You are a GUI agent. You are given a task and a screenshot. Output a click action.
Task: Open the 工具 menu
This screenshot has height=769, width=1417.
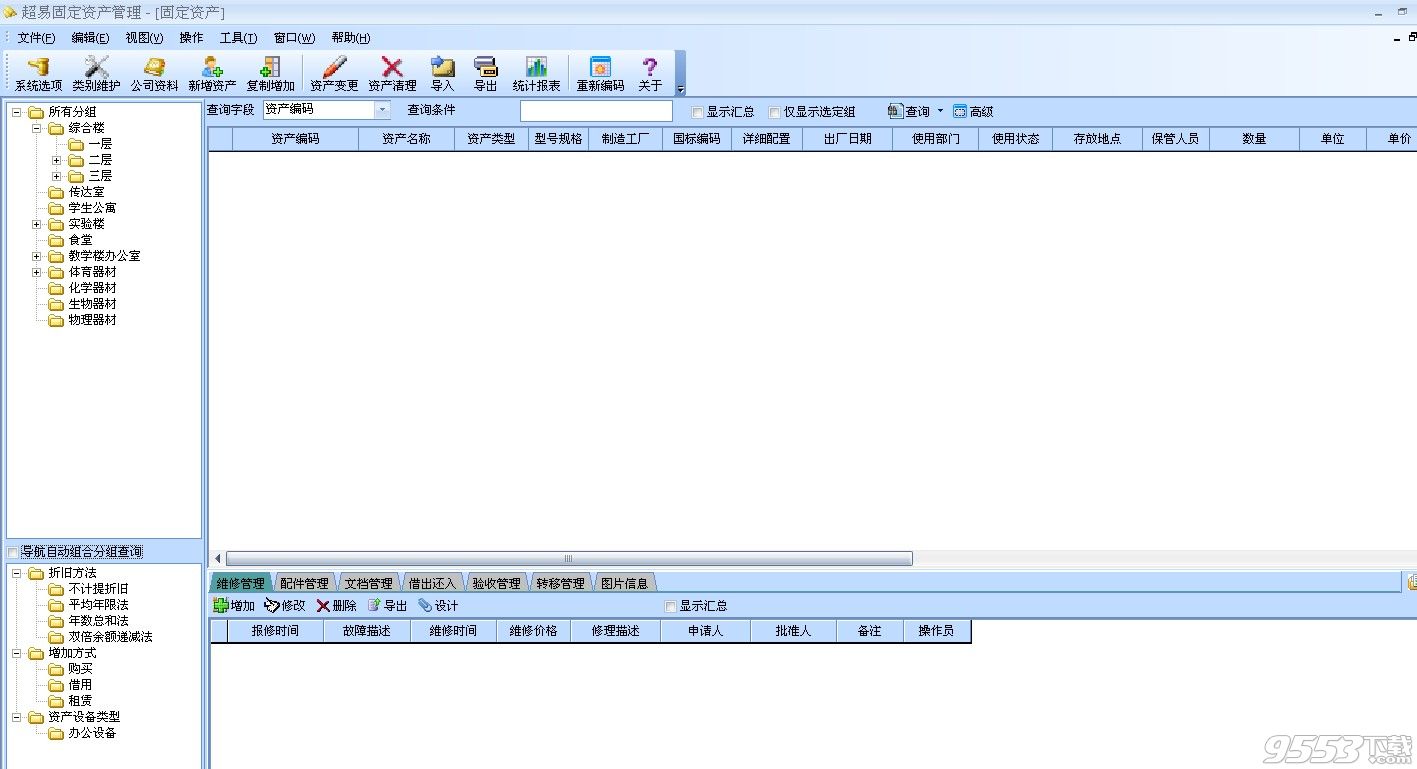pos(238,38)
